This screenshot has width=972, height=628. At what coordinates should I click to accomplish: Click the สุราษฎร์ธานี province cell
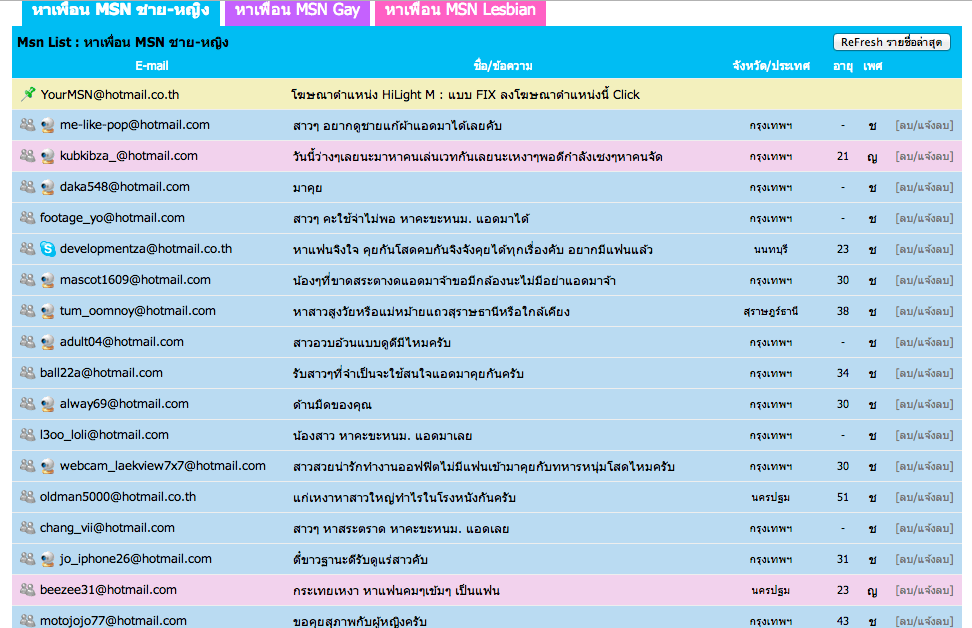(771, 311)
